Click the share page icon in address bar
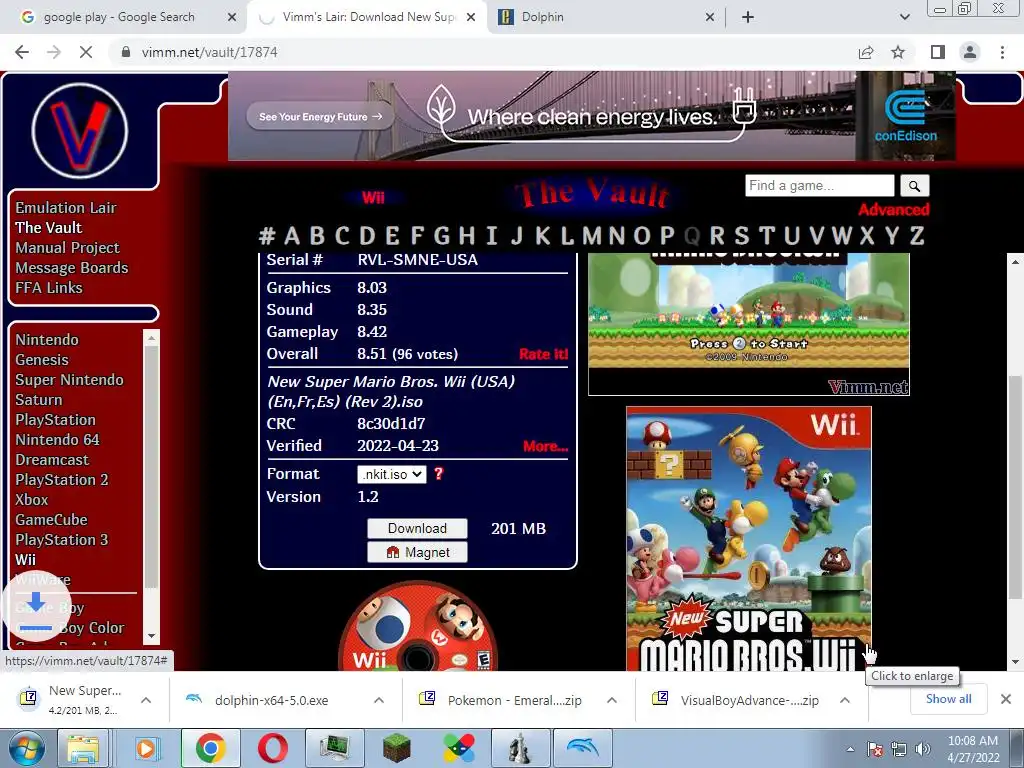1024x768 pixels. [866, 52]
